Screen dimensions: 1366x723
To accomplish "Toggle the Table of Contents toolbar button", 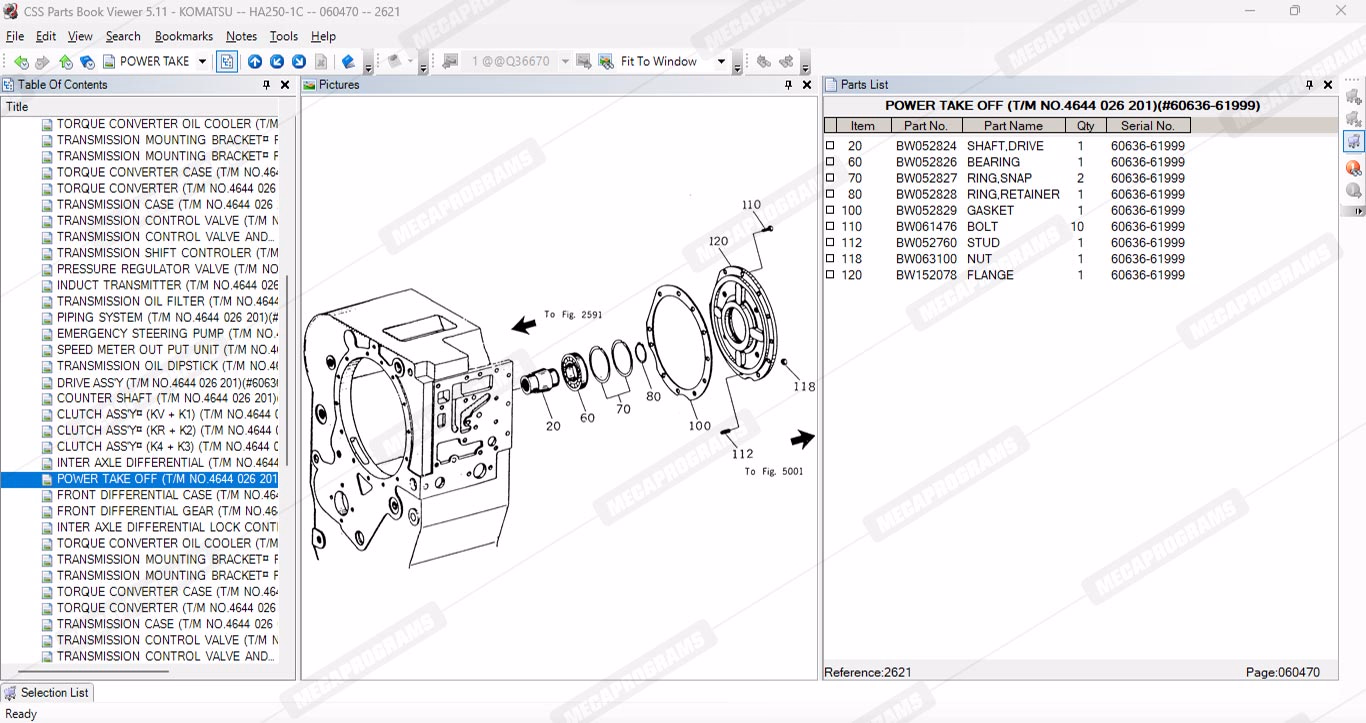I will 227,62.
